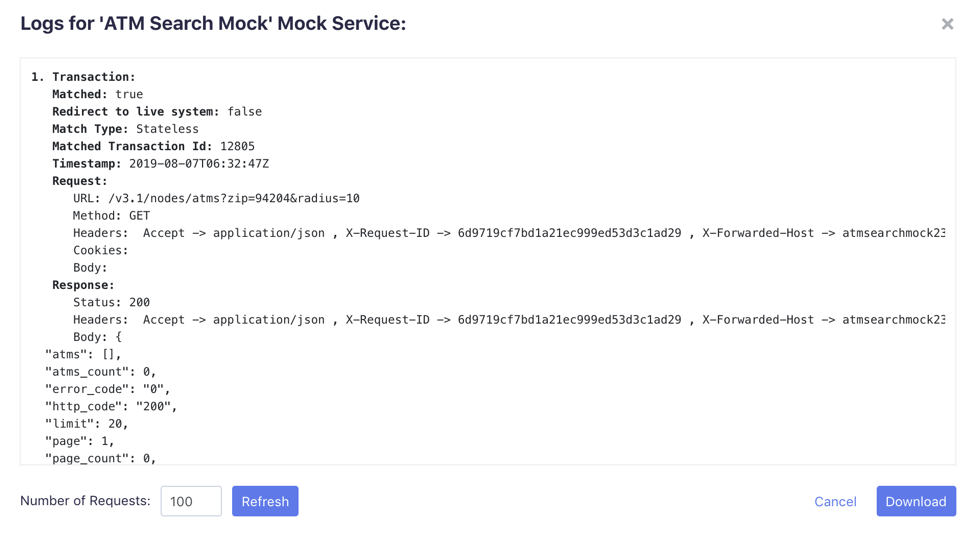Select the '"limit": 20,' line
Viewport: 974px width, 533px height.
click(x=86, y=424)
